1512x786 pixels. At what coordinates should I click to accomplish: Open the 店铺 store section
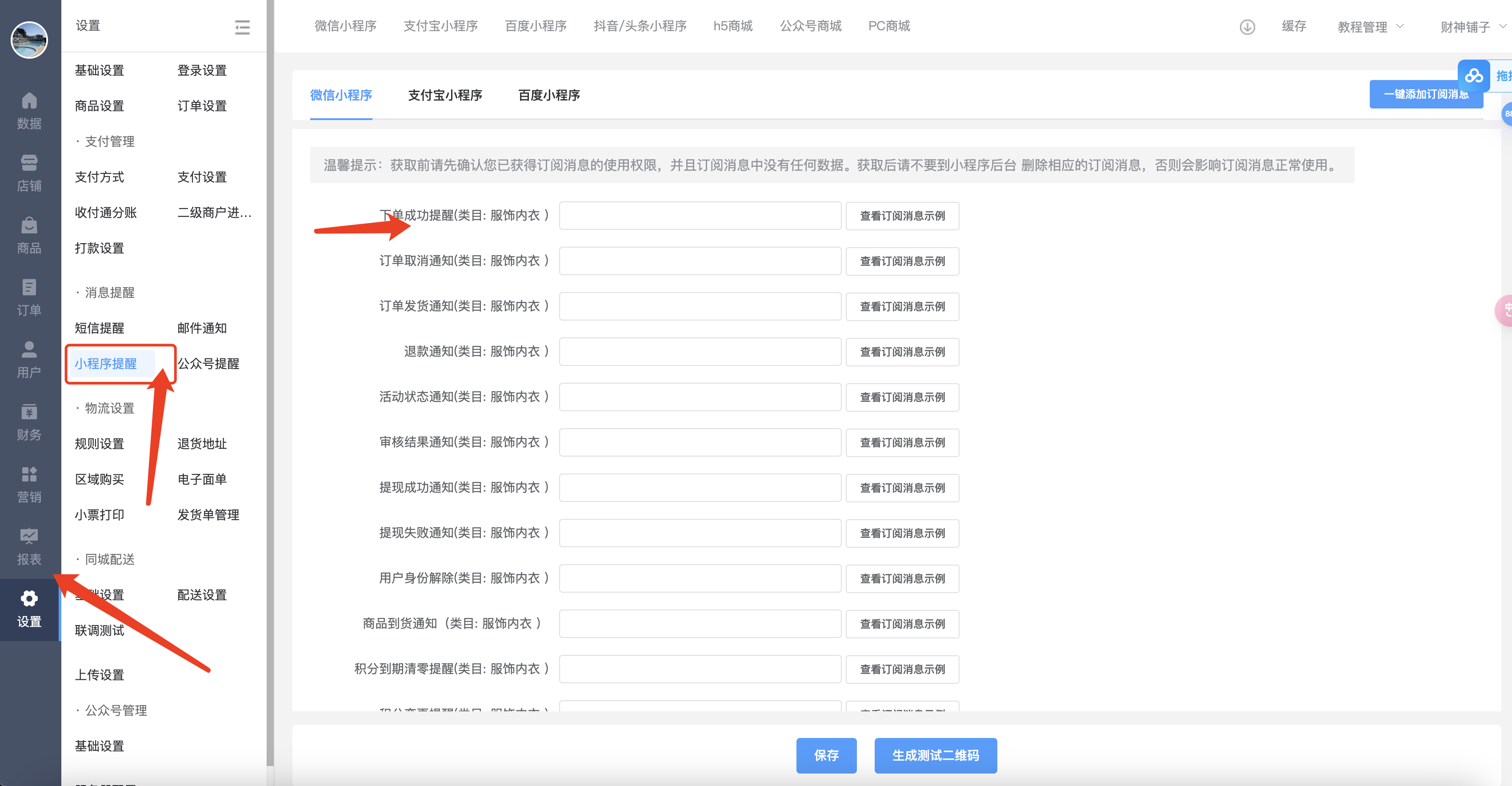[29, 173]
